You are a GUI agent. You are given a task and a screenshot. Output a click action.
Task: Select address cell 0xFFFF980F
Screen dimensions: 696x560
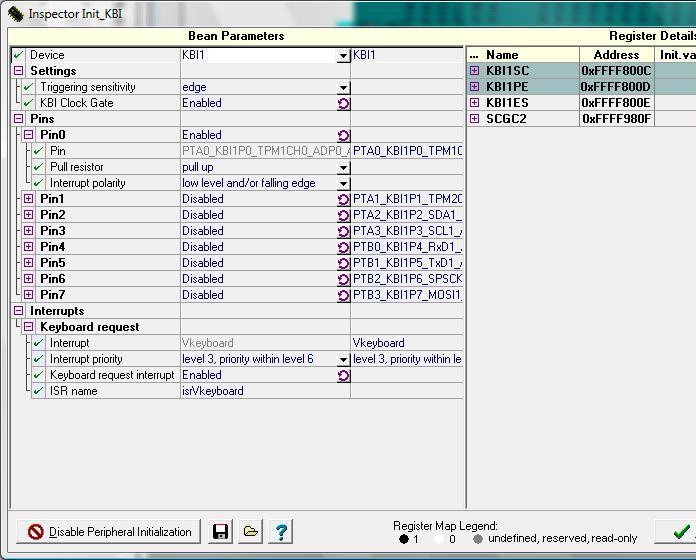click(617, 118)
